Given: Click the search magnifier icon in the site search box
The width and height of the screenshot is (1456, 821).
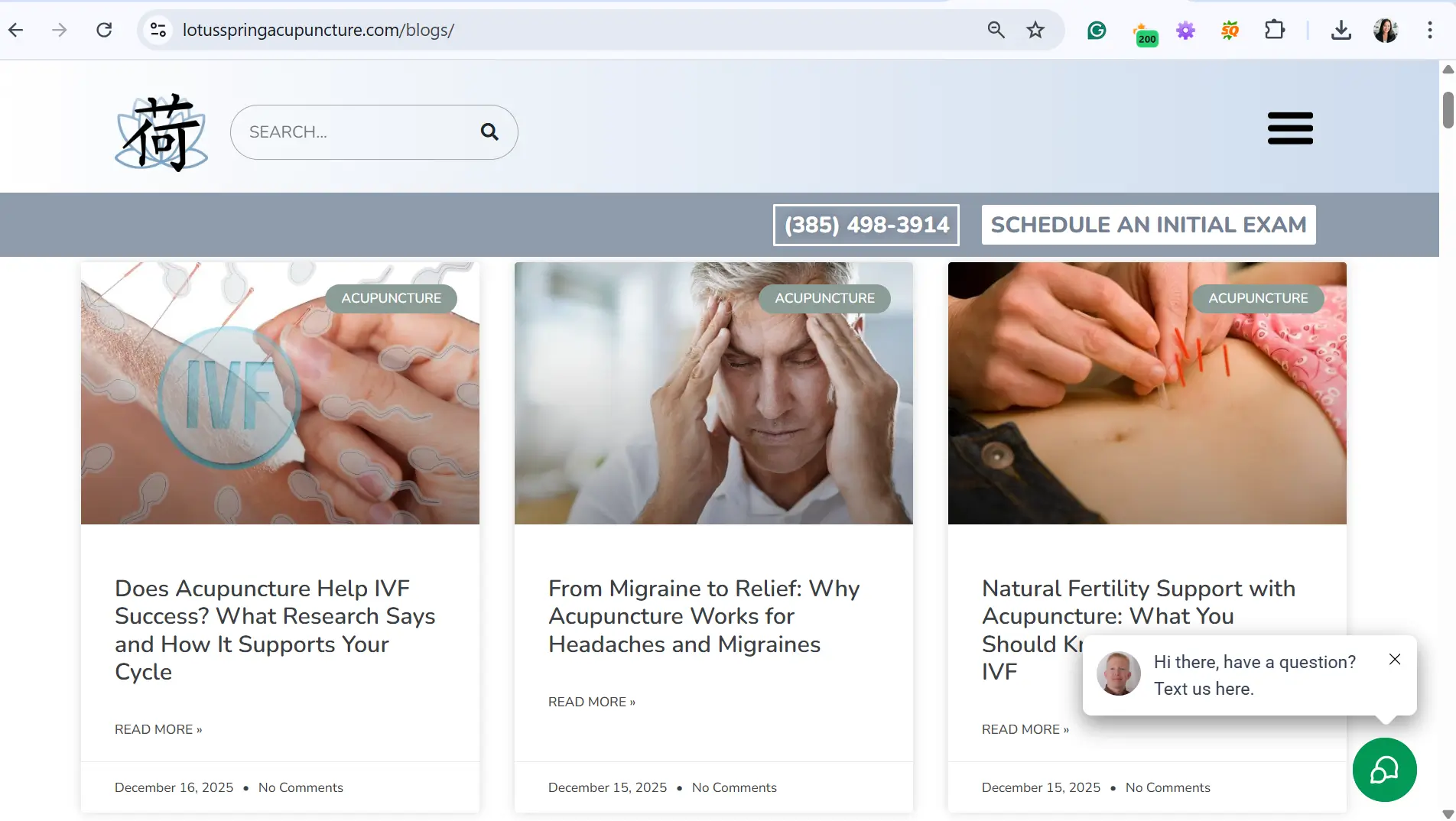Looking at the screenshot, I should point(489,132).
